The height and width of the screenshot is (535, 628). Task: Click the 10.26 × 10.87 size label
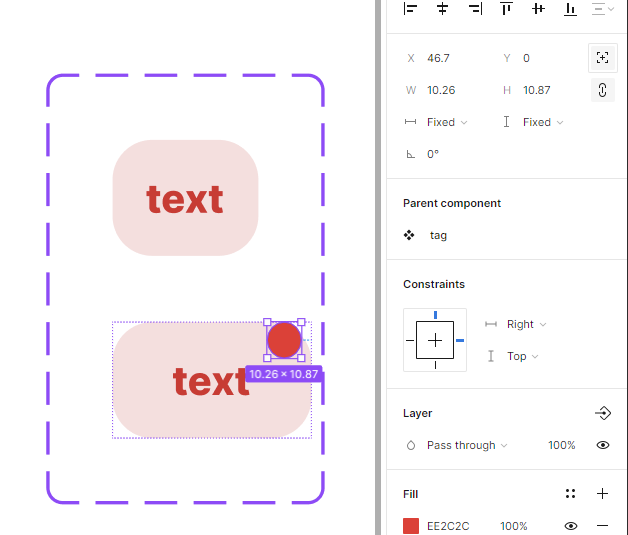(x=284, y=374)
